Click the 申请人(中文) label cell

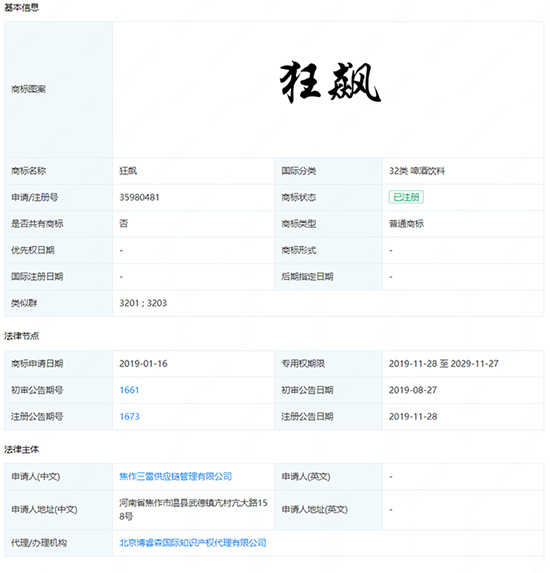coord(58,476)
